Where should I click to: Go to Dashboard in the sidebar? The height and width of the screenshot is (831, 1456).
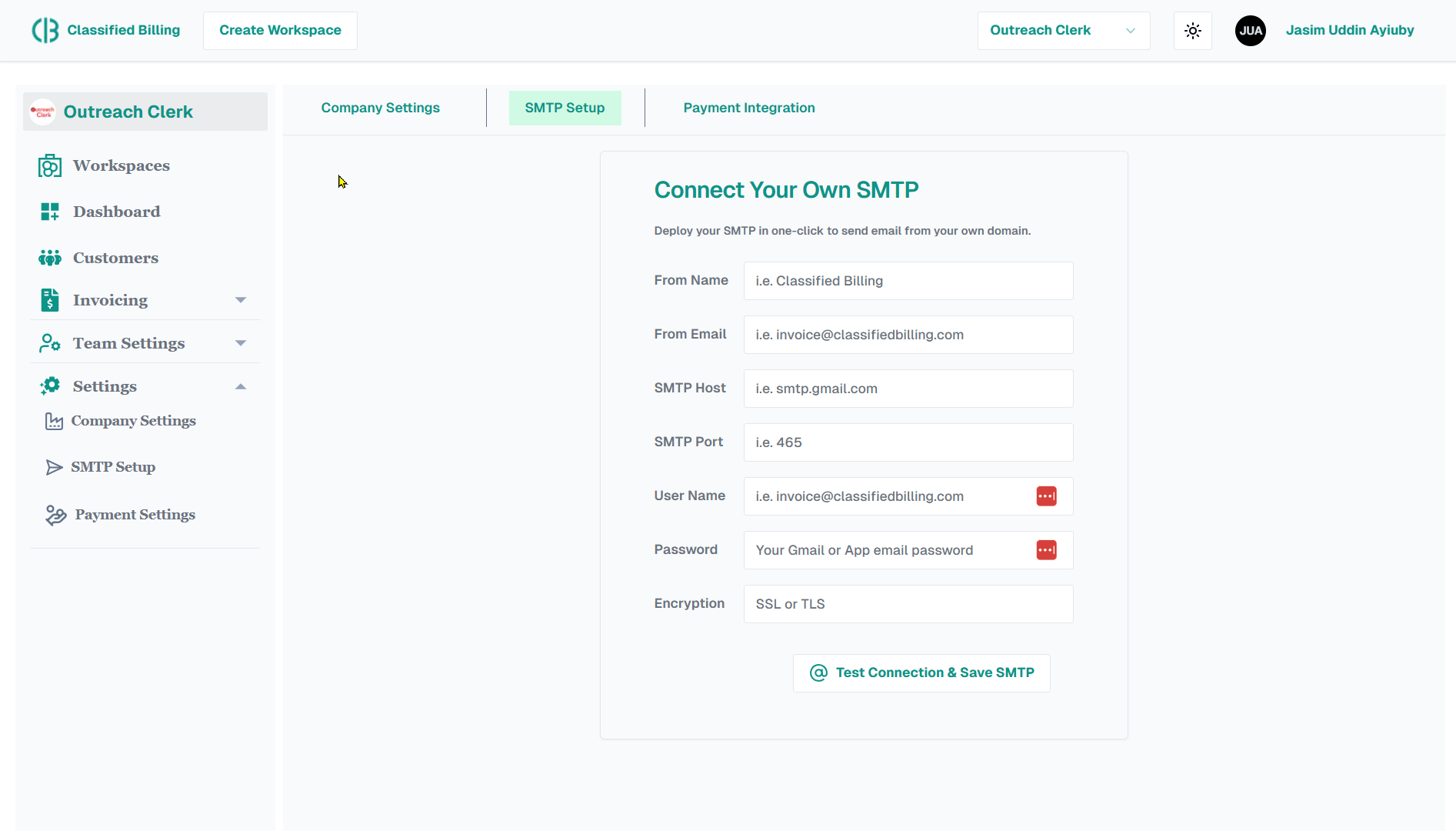pyautogui.click(x=117, y=212)
